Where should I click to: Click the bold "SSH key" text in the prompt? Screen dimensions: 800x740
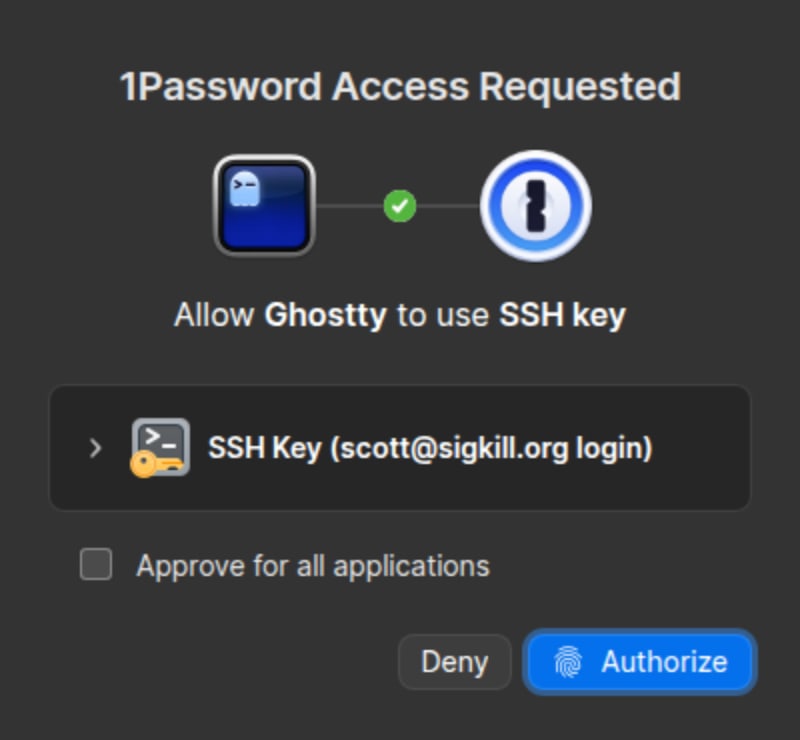point(562,316)
